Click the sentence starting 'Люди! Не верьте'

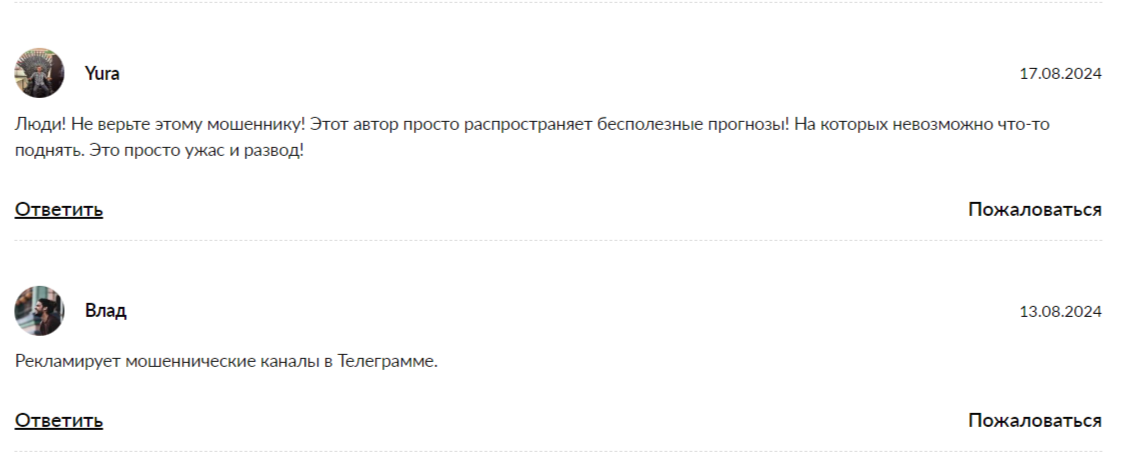[x=160, y=125]
